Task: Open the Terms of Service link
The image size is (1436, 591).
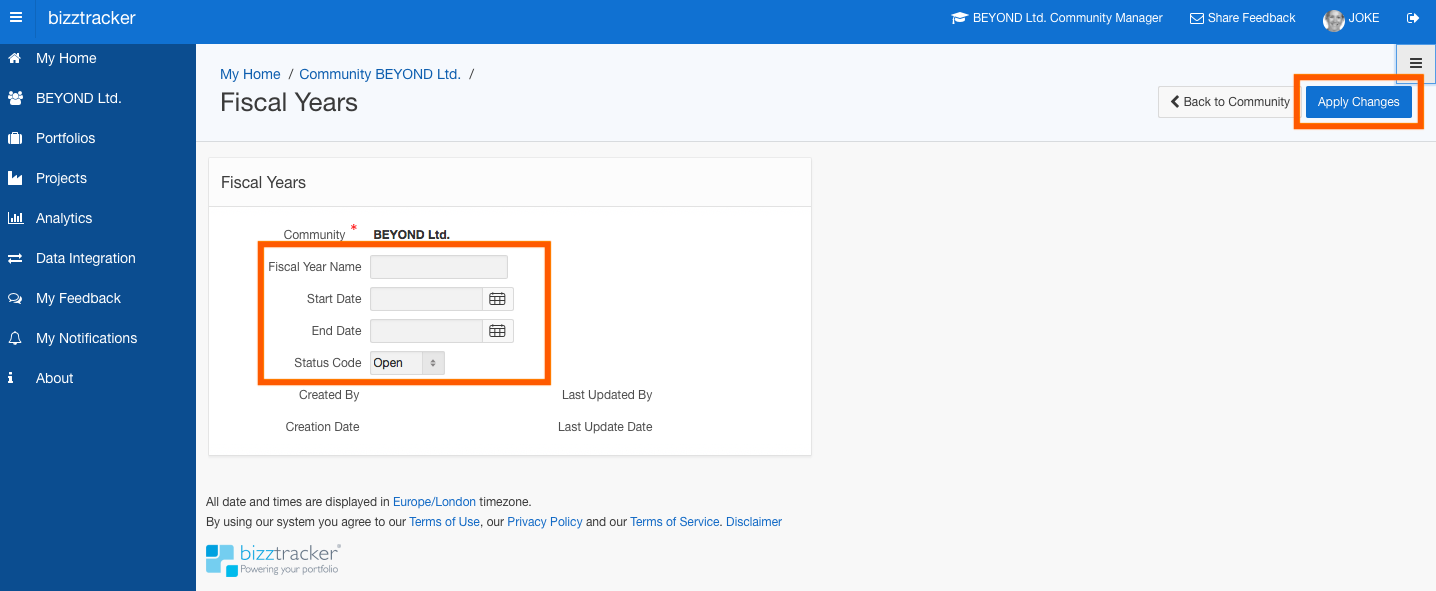Action: pos(674,522)
